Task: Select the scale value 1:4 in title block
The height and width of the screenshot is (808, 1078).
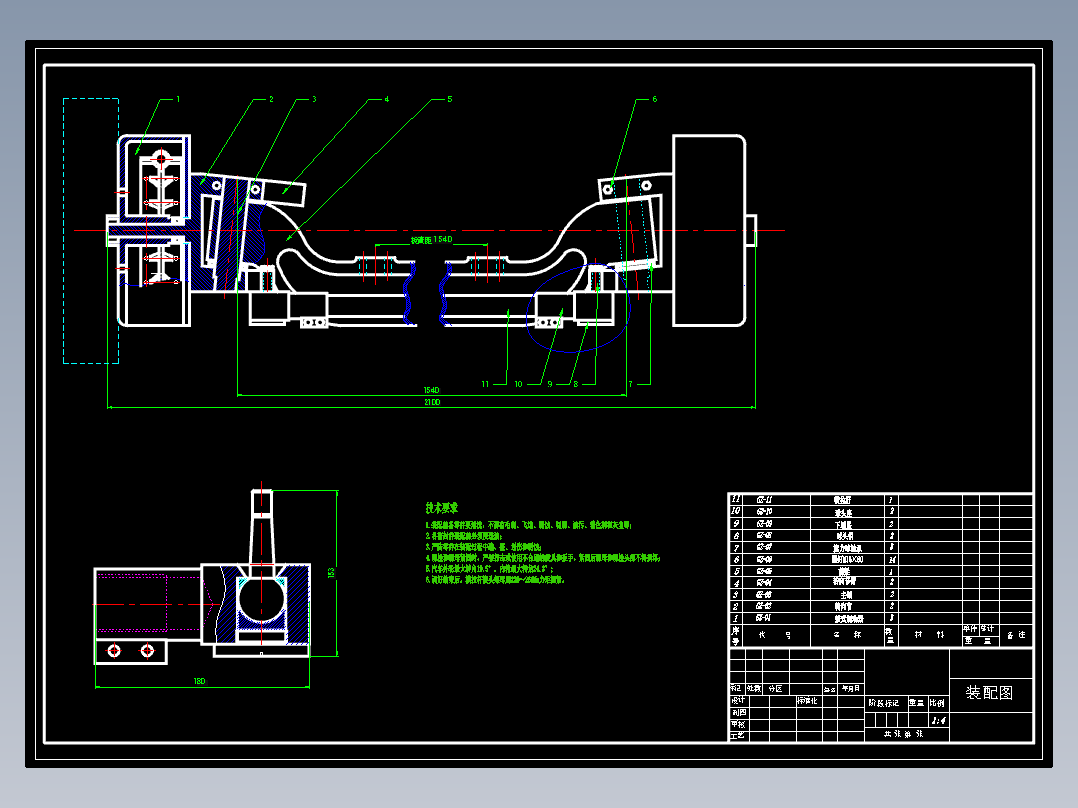Action: [x=938, y=721]
